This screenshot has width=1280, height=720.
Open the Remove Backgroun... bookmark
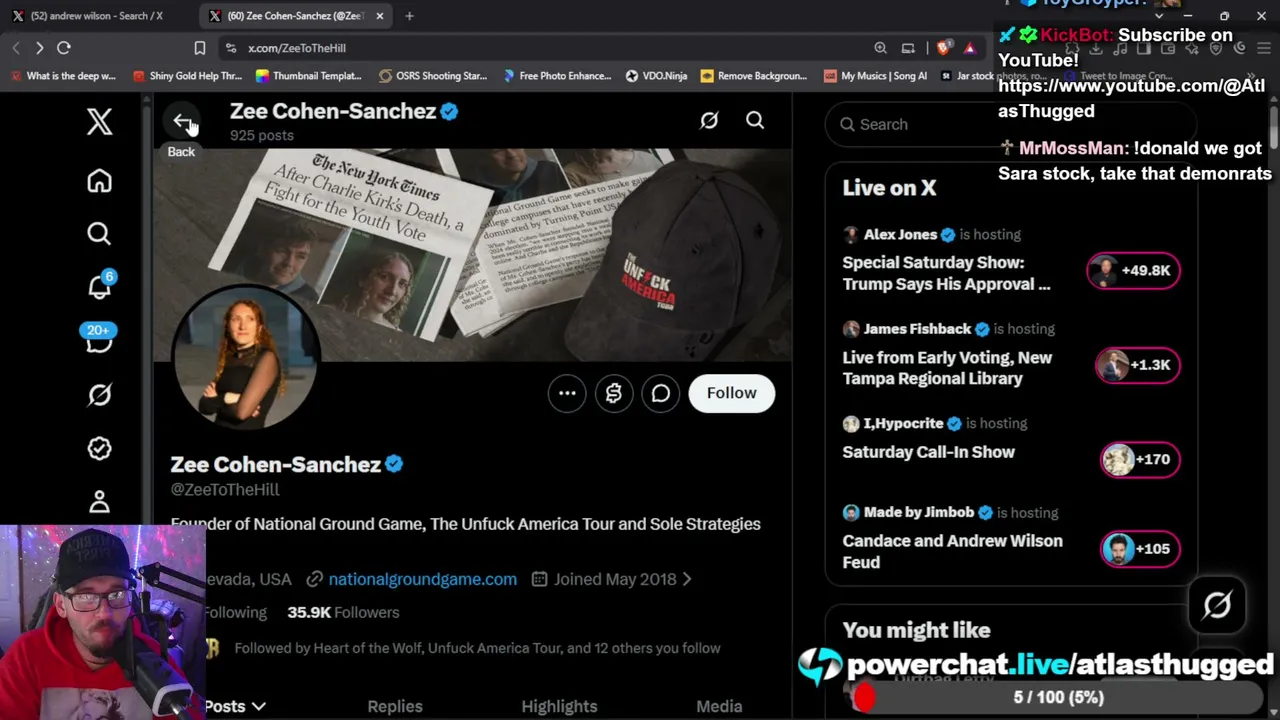(754, 76)
